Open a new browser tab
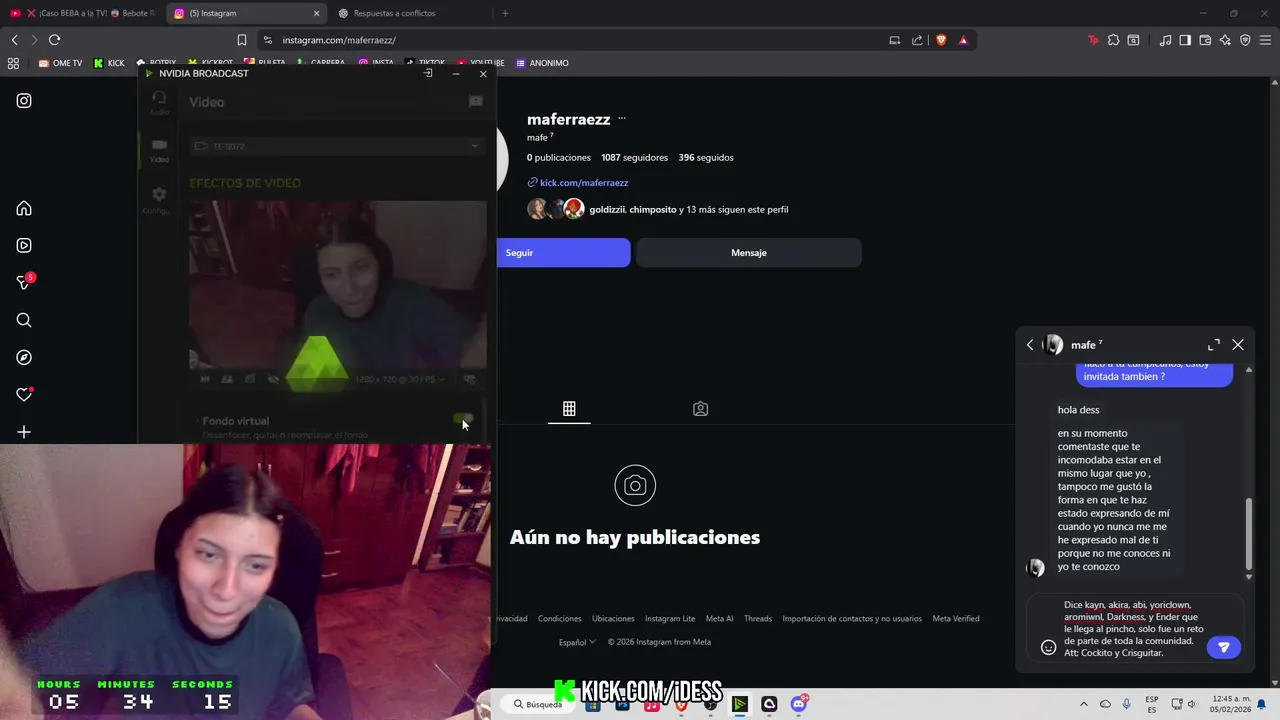1280x720 pixels. pos(505,13)
